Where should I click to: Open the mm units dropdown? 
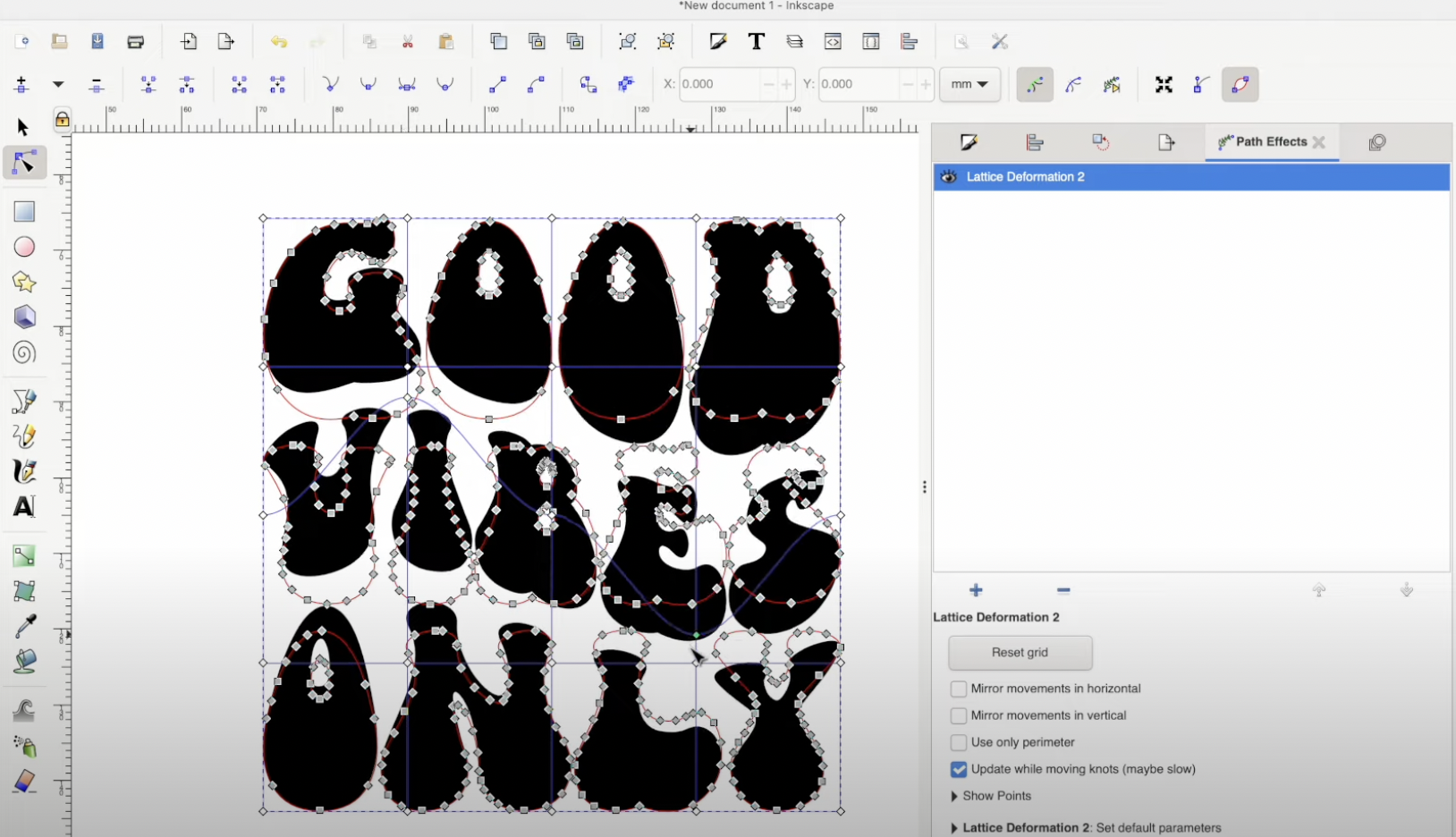(x=969, y=84)
